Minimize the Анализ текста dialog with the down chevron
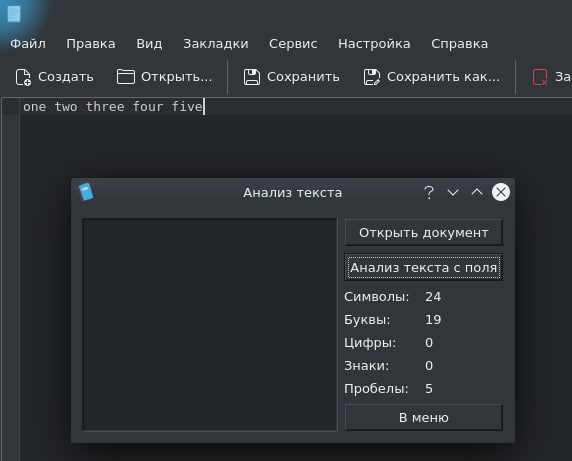 point(453,192)
